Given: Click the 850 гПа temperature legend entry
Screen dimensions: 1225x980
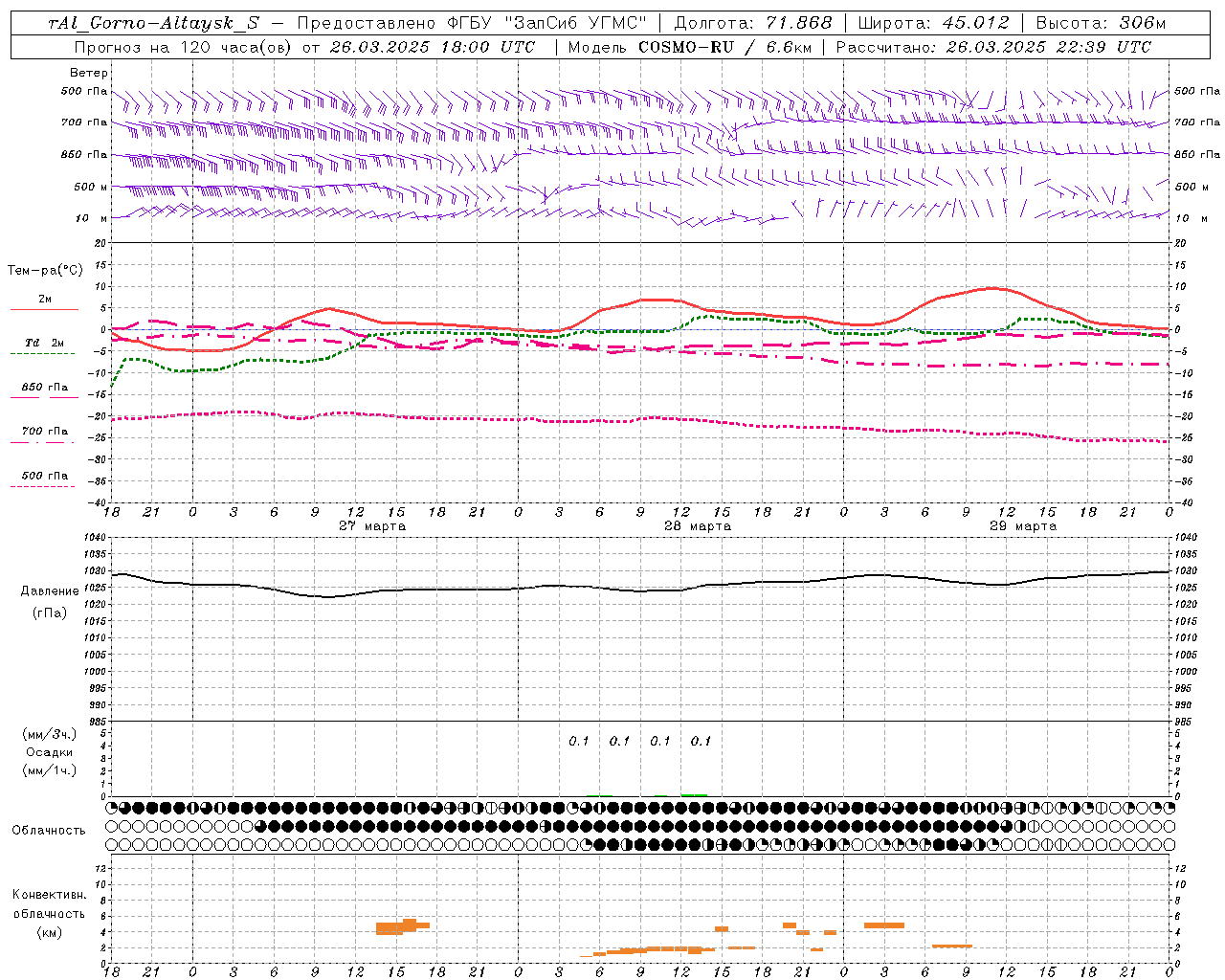Looking at the screenshot, I should 45,388.
